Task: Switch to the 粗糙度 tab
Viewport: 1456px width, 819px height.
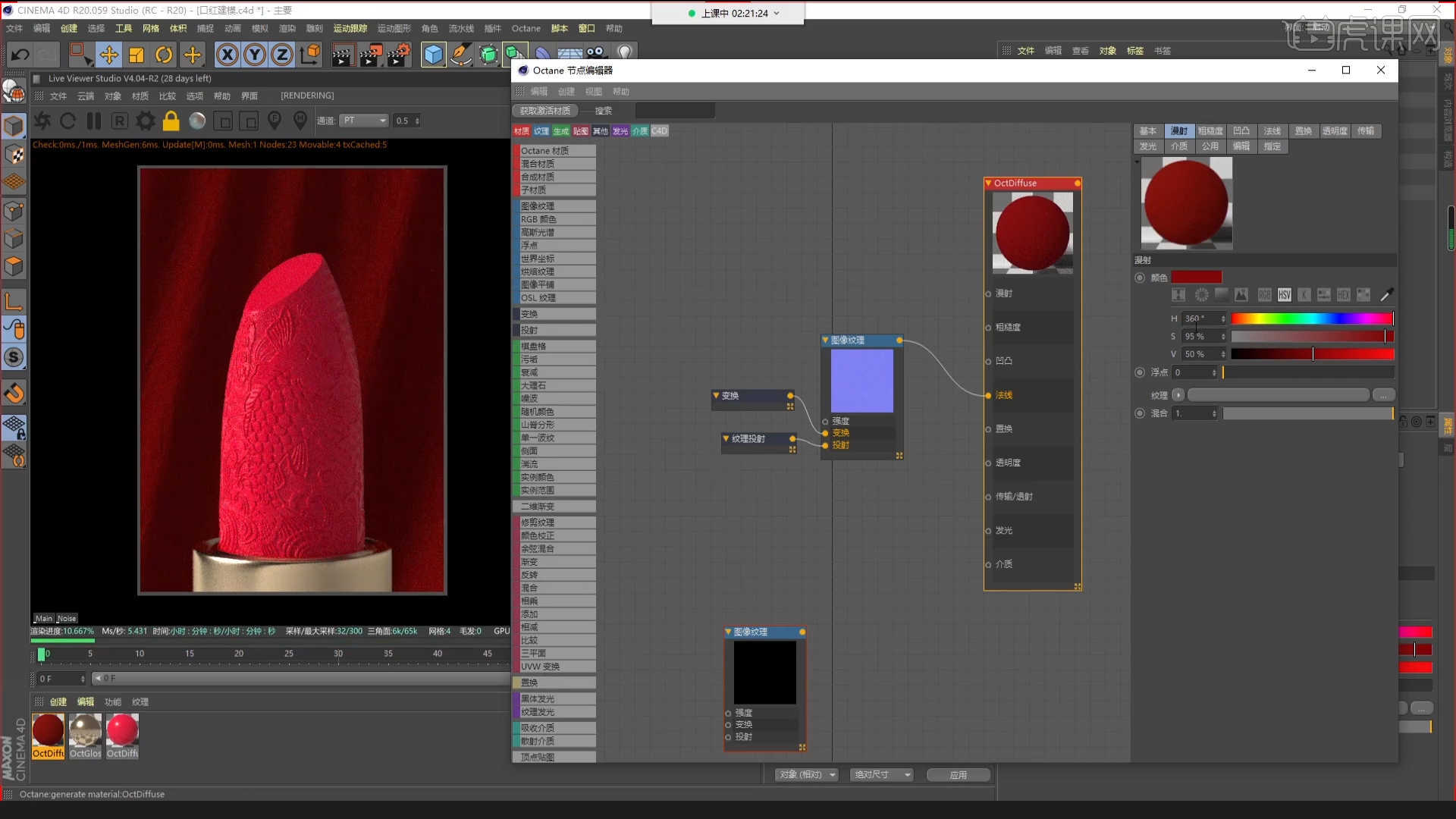Action: point(1210,131)
